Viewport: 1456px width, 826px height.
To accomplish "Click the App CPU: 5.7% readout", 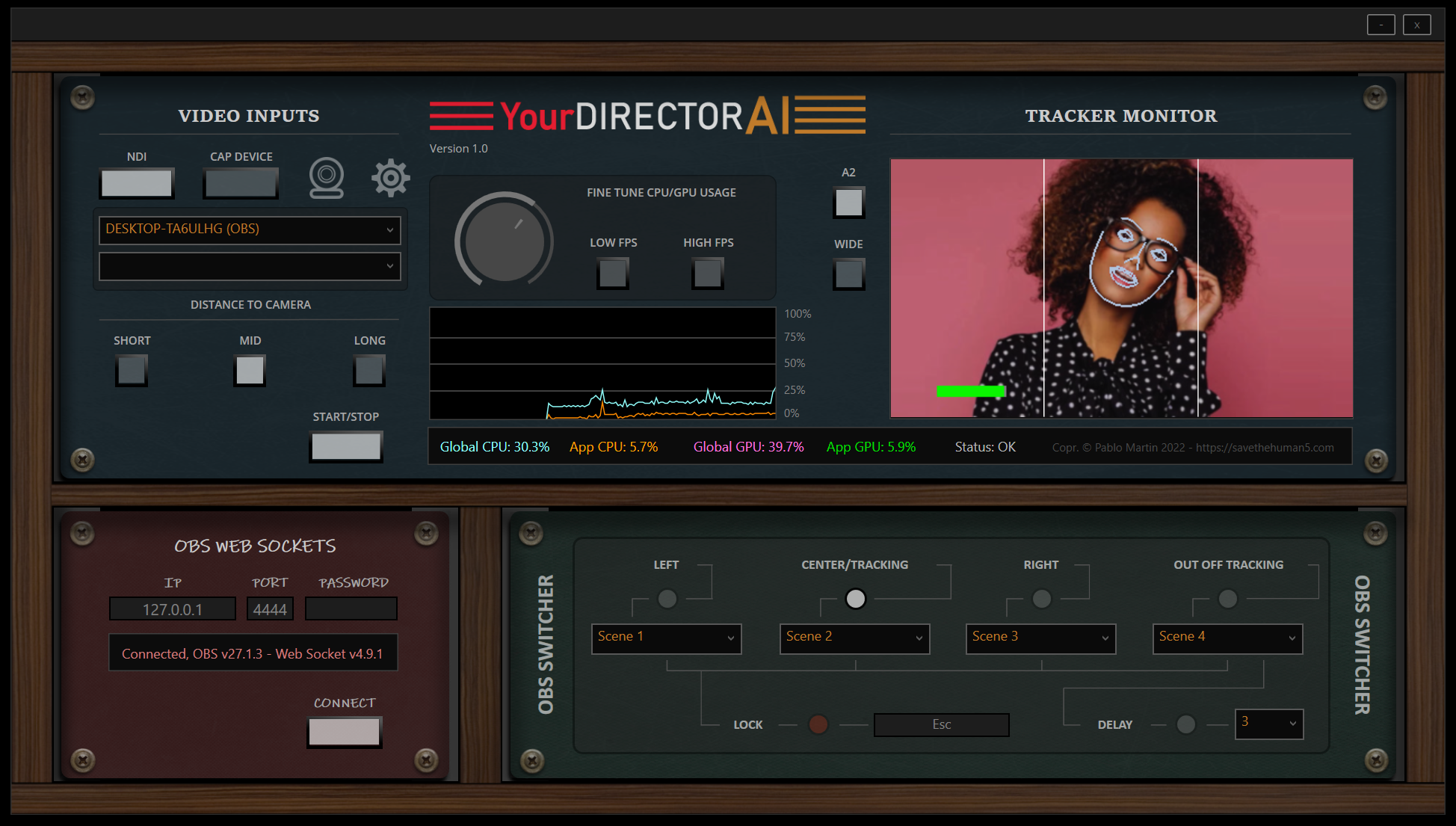I will tap(614, 447).
